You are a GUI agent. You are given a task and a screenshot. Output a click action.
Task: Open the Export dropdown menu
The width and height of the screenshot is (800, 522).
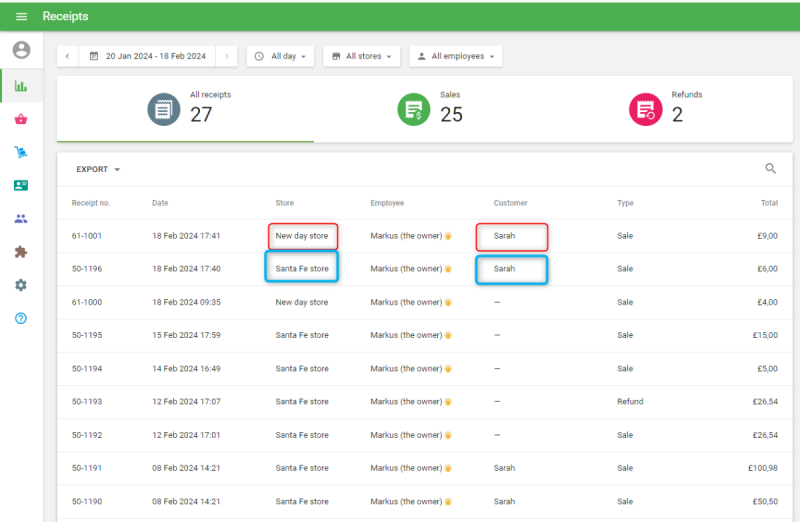coord(98,170)
